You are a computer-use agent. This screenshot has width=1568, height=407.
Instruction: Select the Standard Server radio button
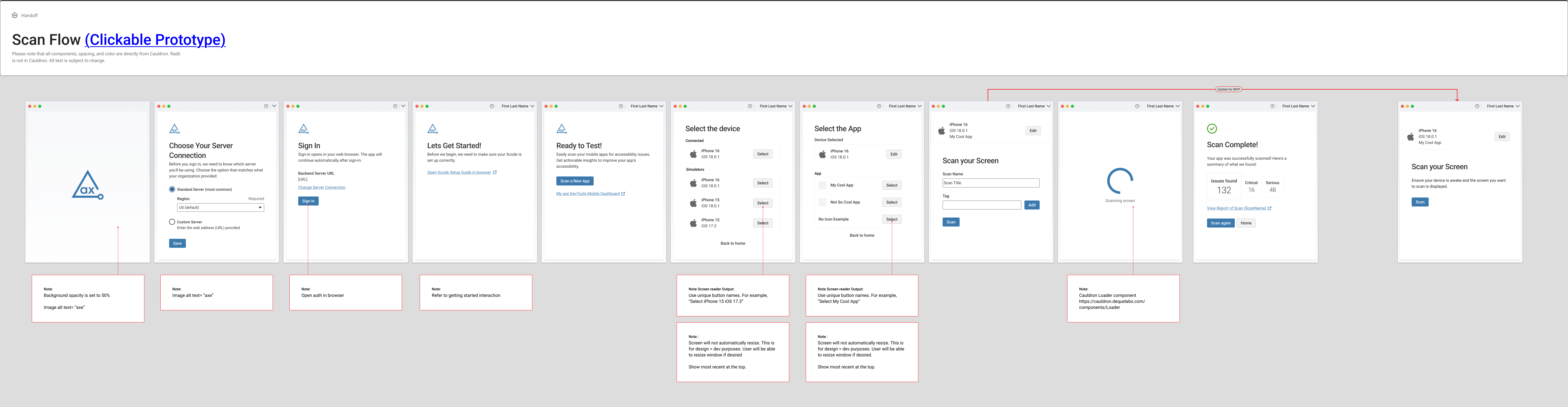point(172,189)
